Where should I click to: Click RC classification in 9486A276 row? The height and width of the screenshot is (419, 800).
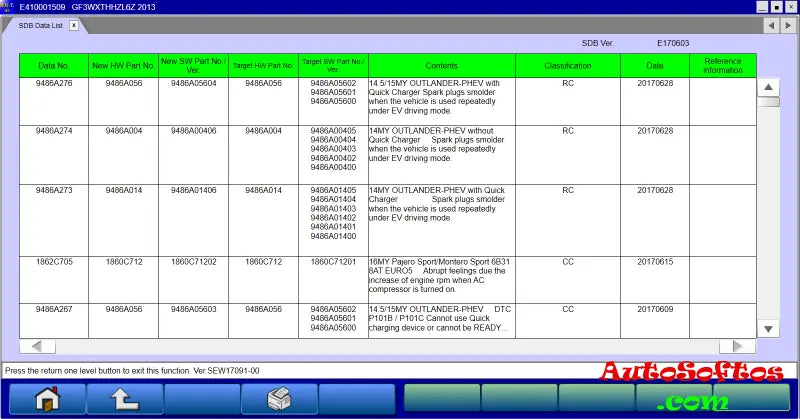point(568,83)
